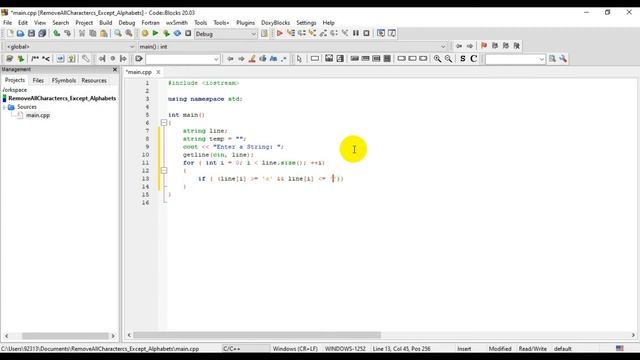The width and height of the screenshot is (640, 360).
Task: Toggle Match case search option icon
Action: point(273,59)
